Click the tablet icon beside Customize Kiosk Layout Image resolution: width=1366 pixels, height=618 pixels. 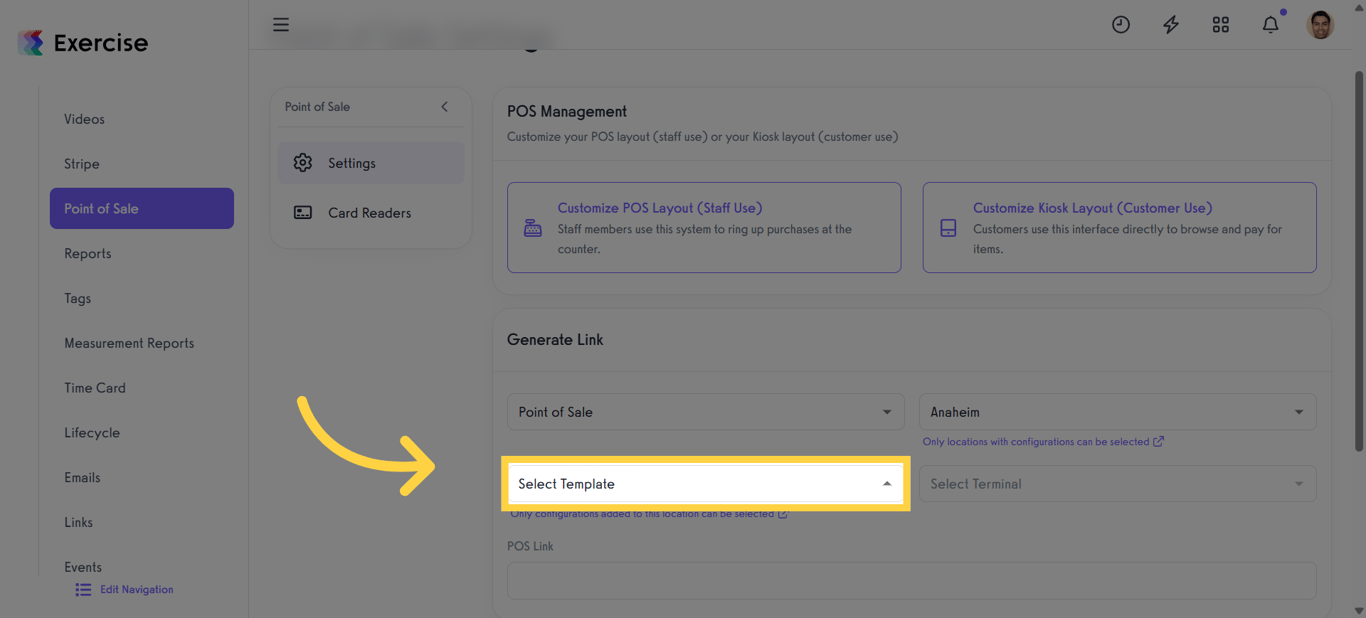[x=947, y=227]
